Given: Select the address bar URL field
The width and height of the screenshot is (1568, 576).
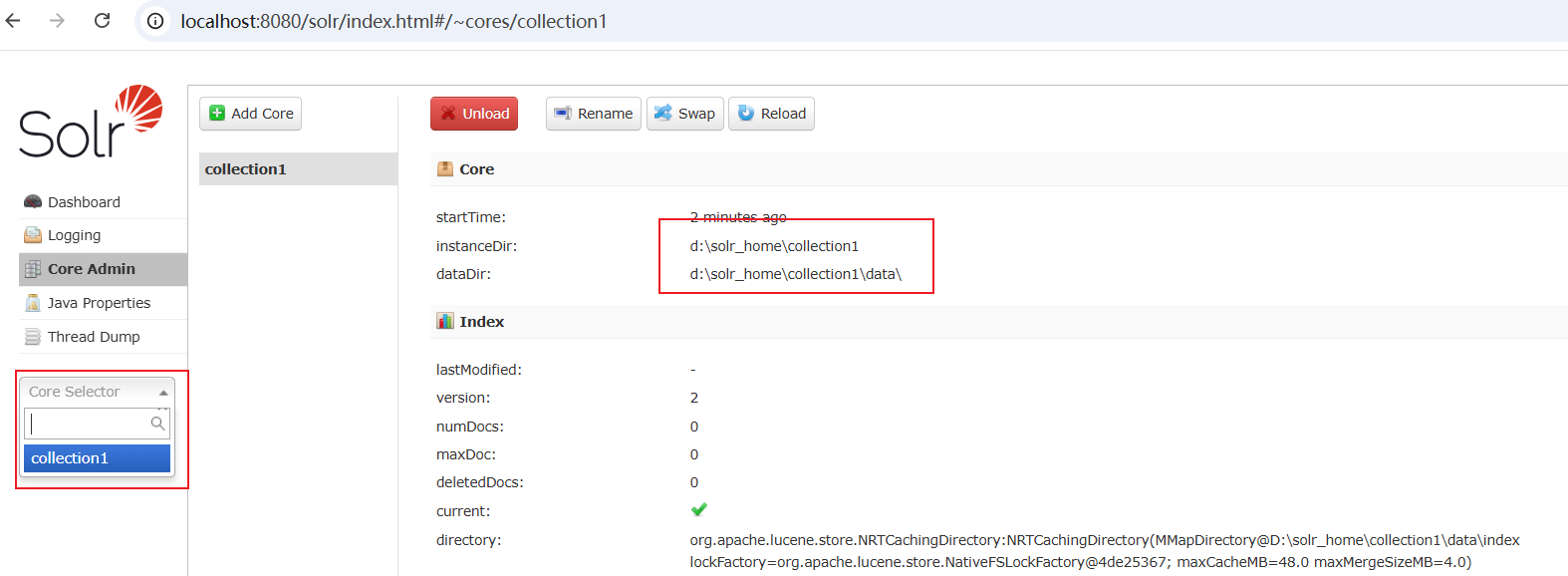Looking at the screenshot, I should [393, 21].
